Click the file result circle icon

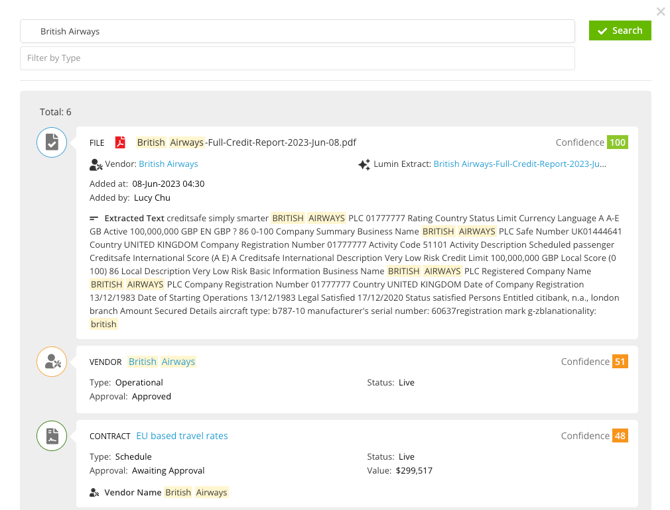52,143
